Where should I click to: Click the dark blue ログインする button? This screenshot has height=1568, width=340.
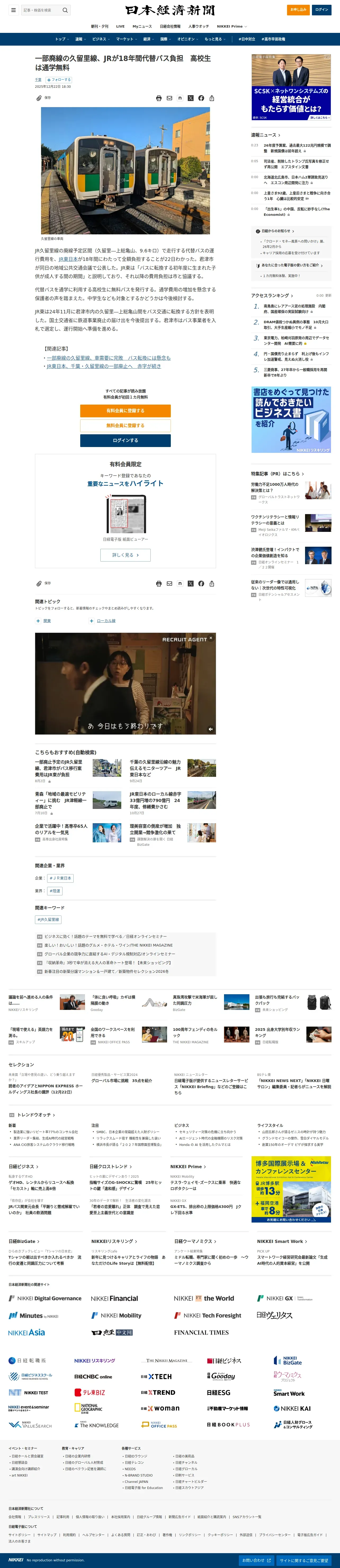coord(125,440)
